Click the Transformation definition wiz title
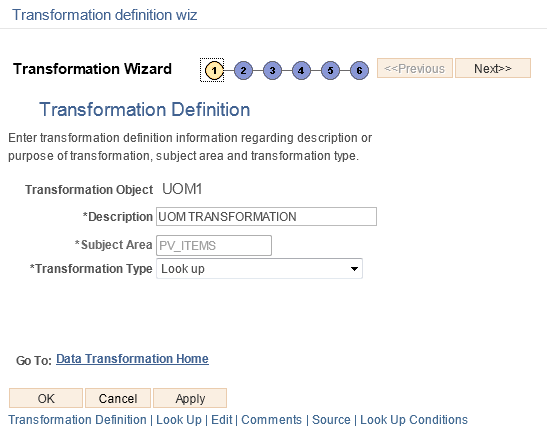Viewport: 547px width, 442px height. 105,15
